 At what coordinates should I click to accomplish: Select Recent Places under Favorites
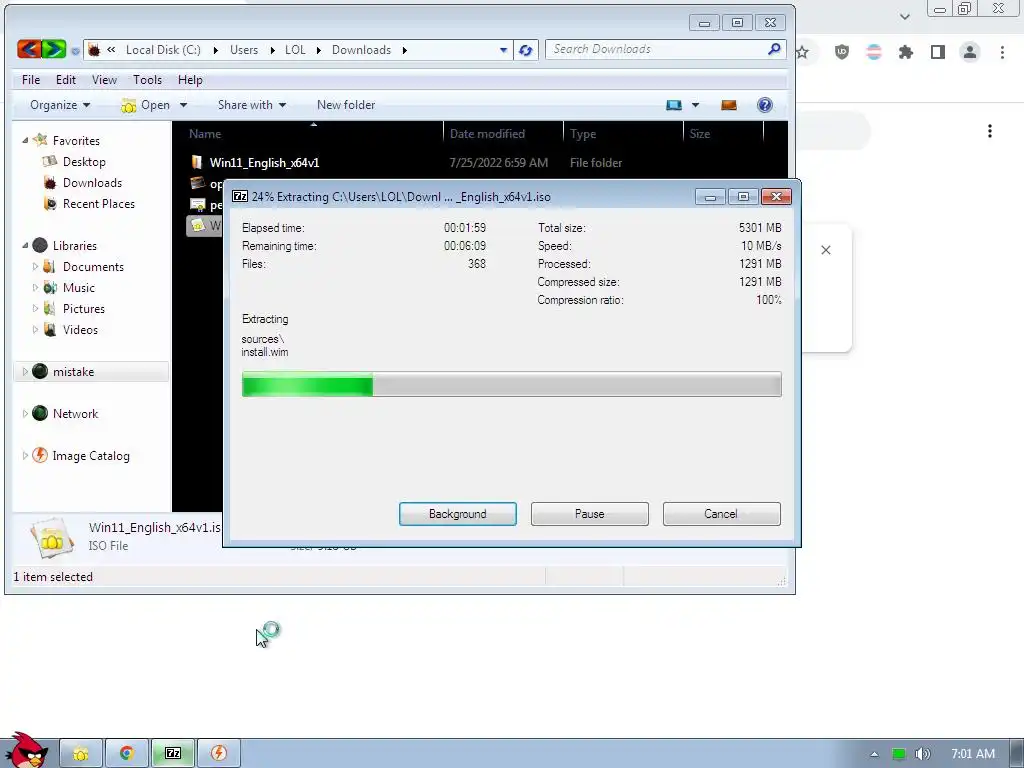pyautogui.click(x=99, y=204)
